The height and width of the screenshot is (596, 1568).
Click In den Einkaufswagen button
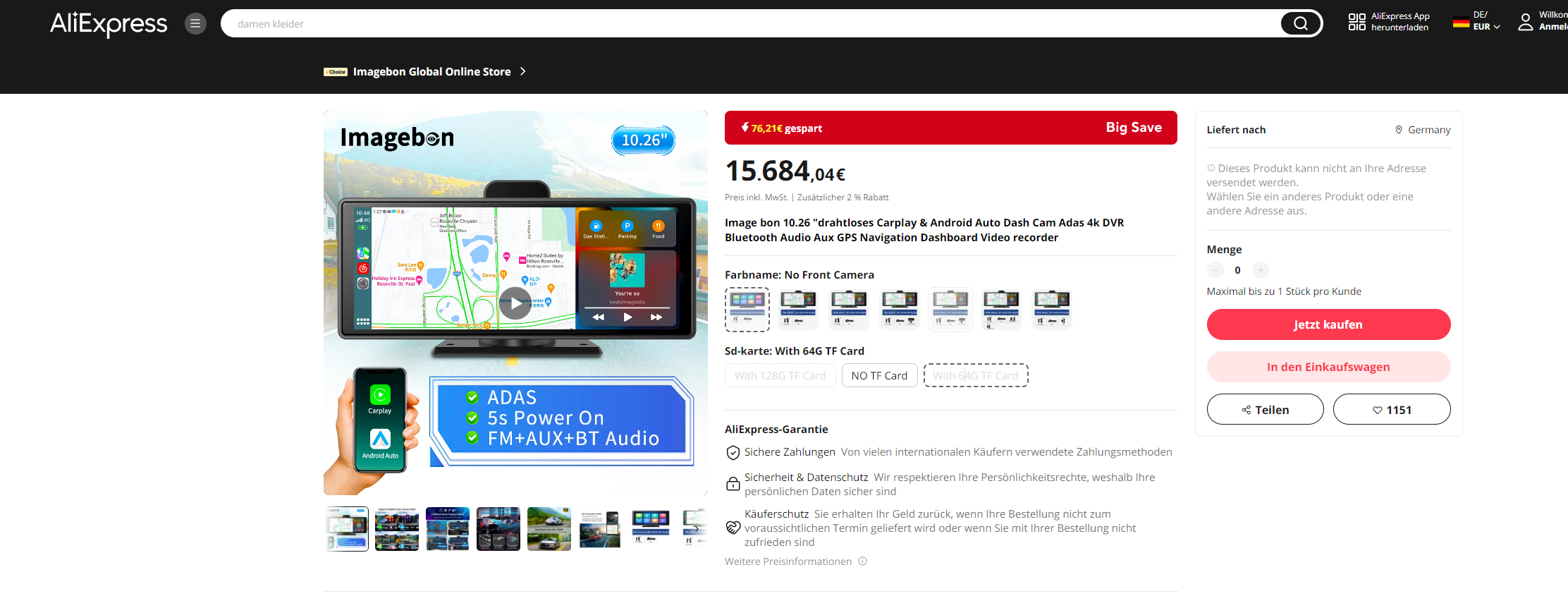[x=1328, y=367]
